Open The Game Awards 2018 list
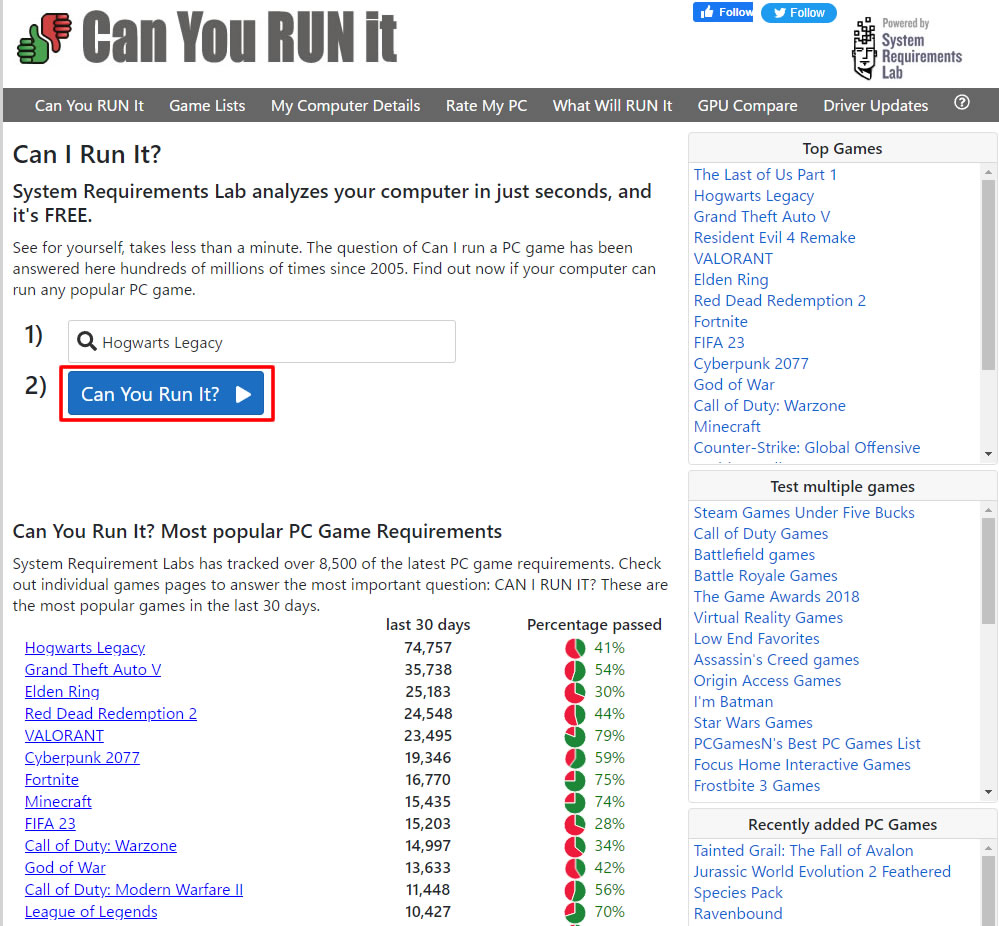 776,597
